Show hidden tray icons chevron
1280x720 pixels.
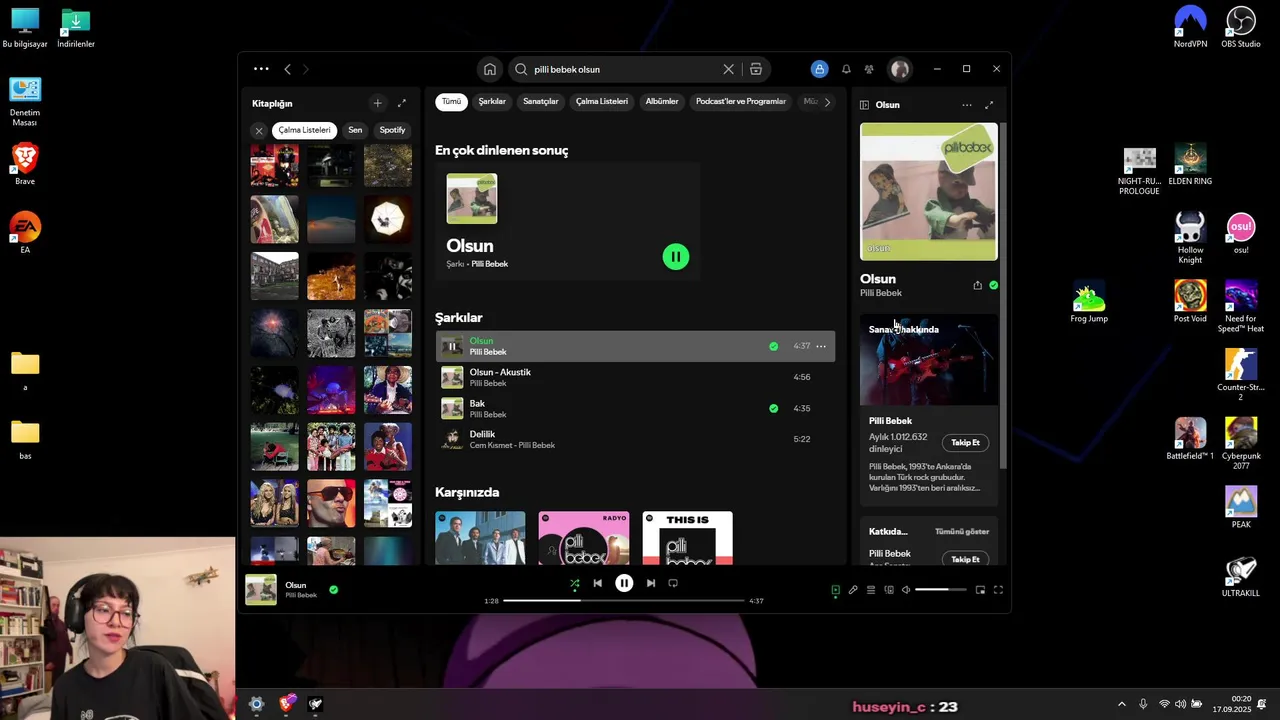pyautogui.click(x=1121, y=704)
